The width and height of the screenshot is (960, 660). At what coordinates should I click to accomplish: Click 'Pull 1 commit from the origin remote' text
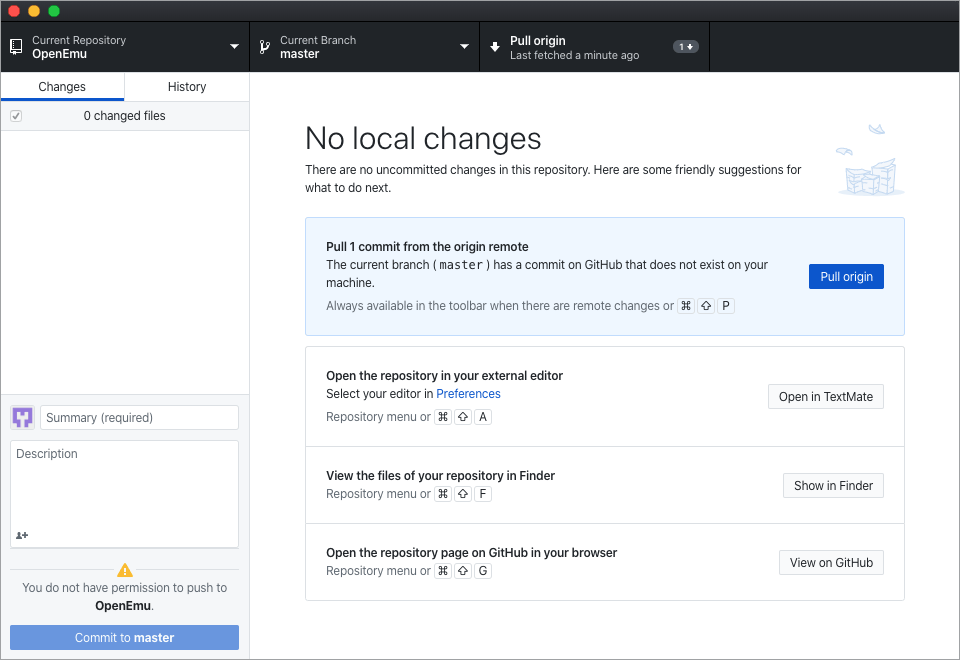click(x=427, y=247)
